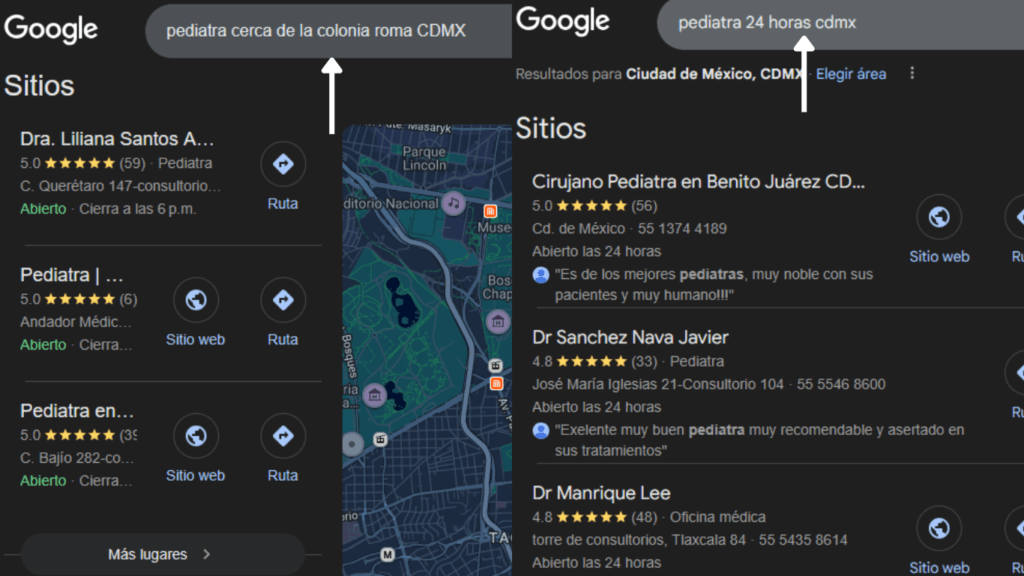Screen dimensions: 1024x576
Task: Open the Dr Manrique Lee listing
Action: click(x=601, y=493)
